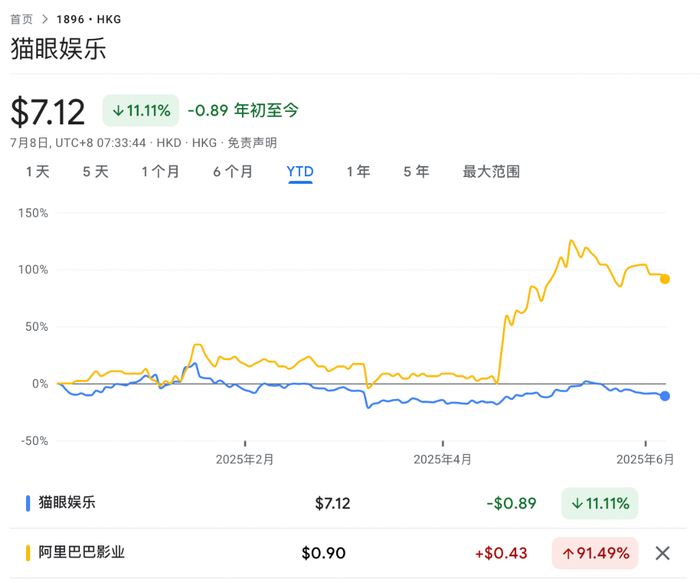Remove 阿里巴巴影业 comparison with X icon

click(x=662, y=553)
